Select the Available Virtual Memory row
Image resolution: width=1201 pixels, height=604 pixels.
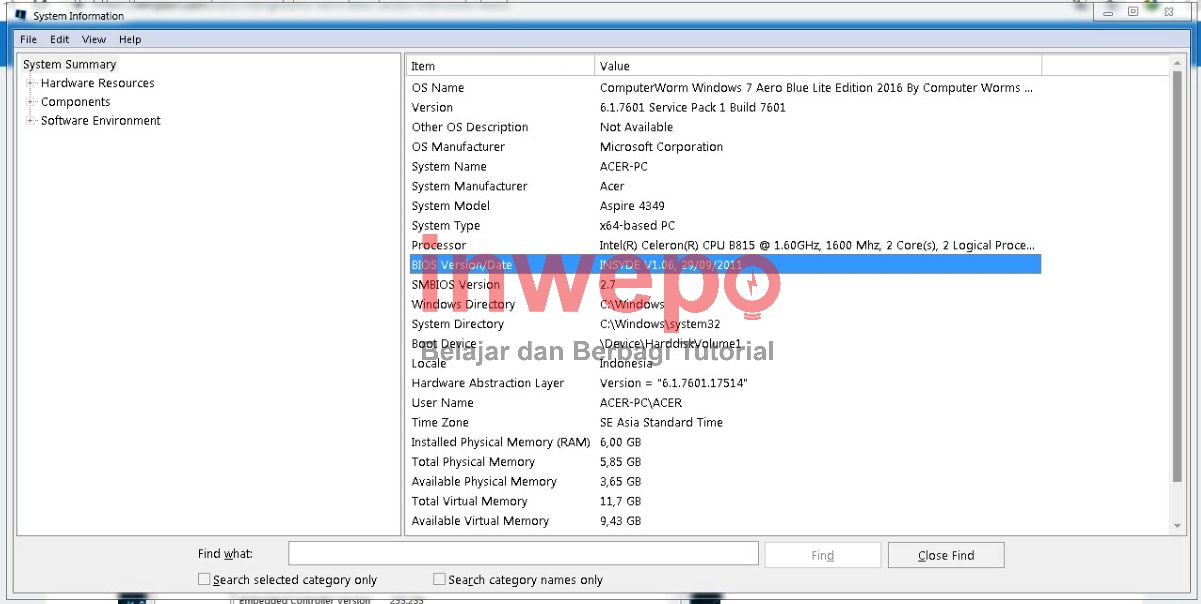point(724,521)
